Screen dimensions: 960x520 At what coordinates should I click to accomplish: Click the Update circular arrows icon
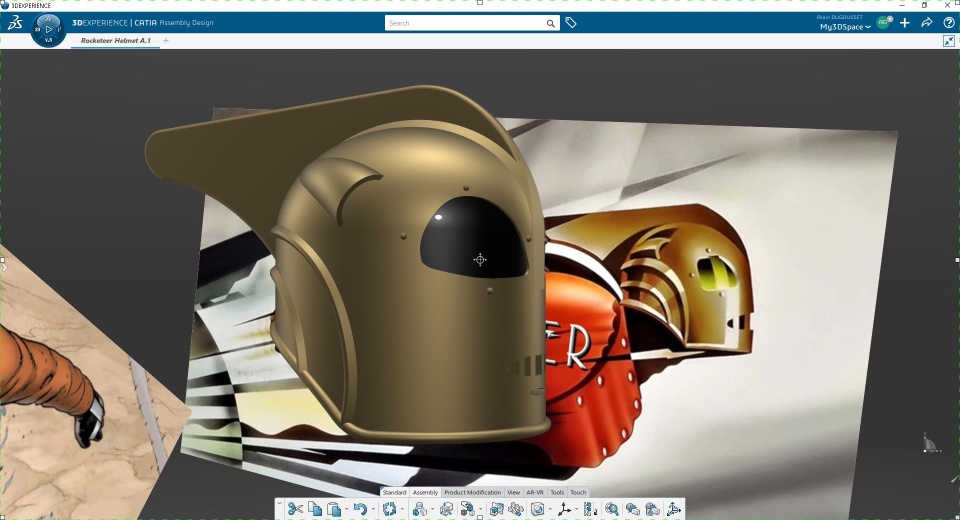[389, 509]
